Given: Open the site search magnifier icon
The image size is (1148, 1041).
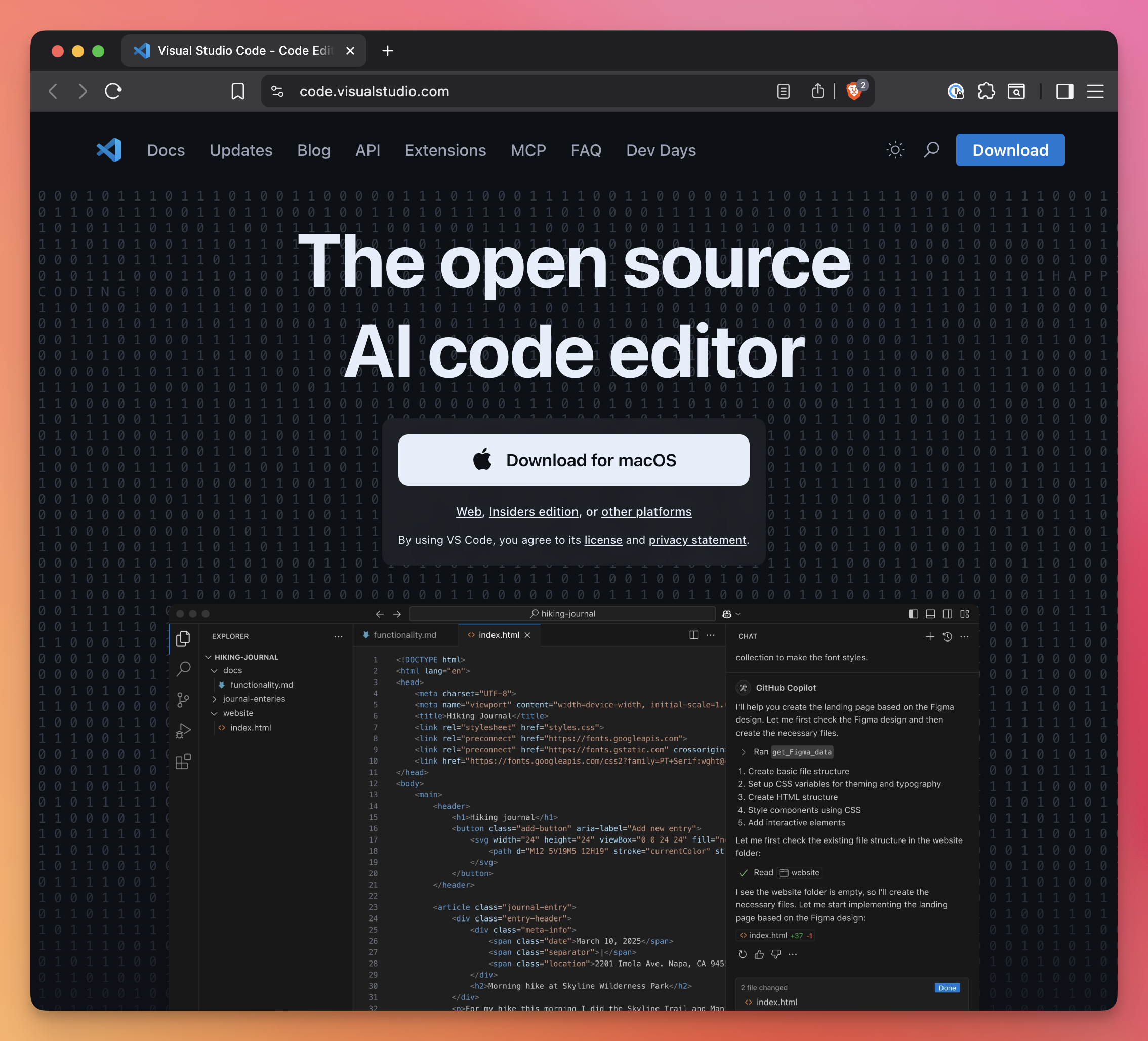Looking at the screenshot, I should pos(931,150).
